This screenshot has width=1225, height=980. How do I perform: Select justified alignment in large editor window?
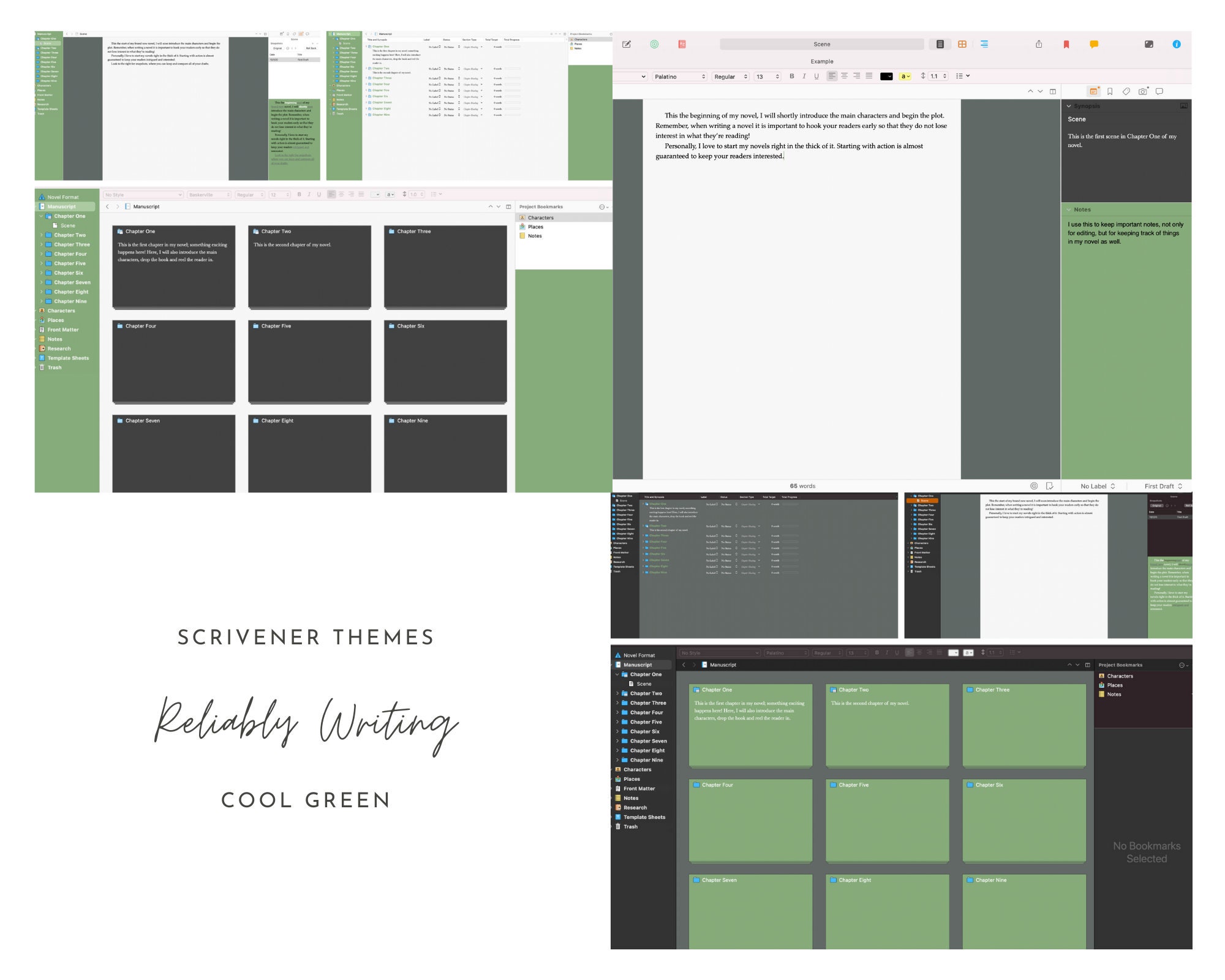pyautogui.click(x=869, y=76)
